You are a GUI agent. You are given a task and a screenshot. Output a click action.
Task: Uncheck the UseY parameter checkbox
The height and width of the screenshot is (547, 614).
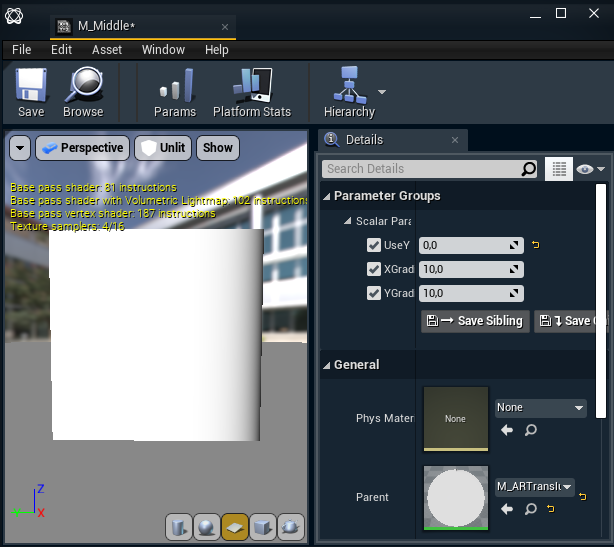[x=374, y=245]
